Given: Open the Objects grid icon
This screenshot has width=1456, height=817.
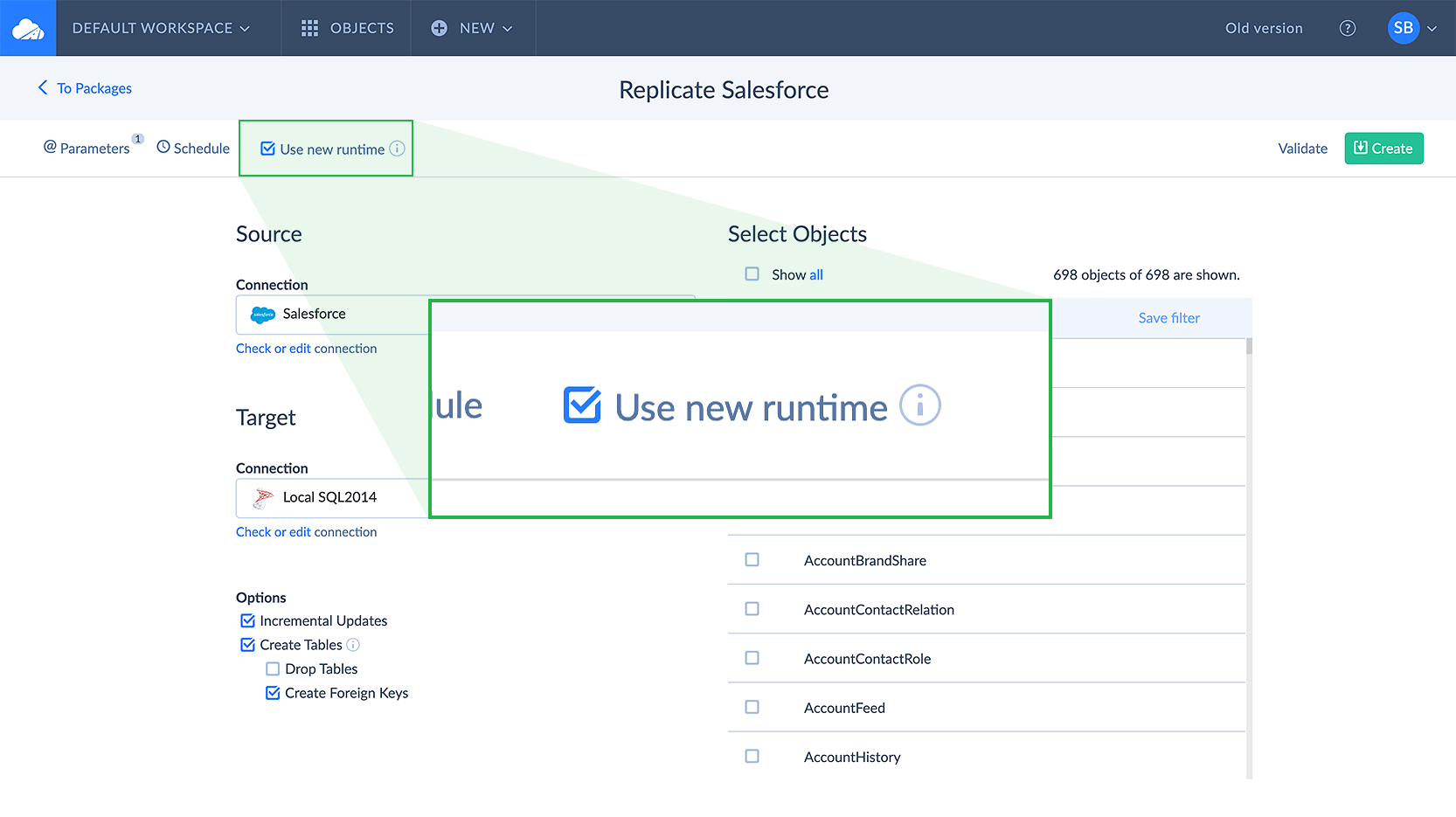Looking at the screenshot, I should 309,28.
